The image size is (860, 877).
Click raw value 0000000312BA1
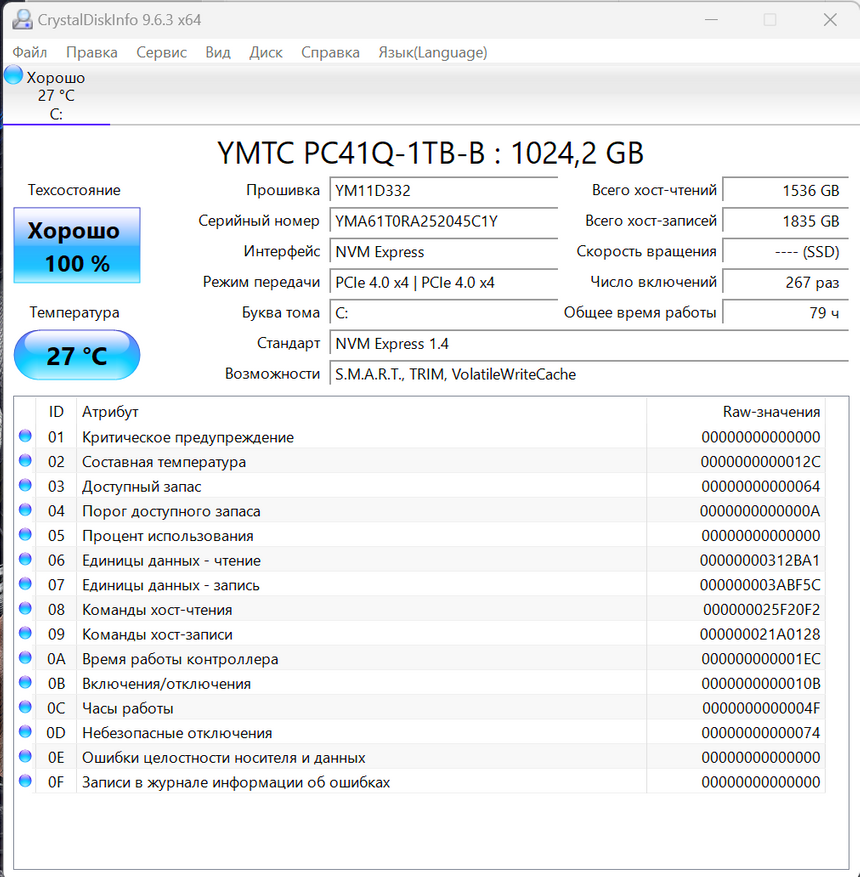click(760, 560)
